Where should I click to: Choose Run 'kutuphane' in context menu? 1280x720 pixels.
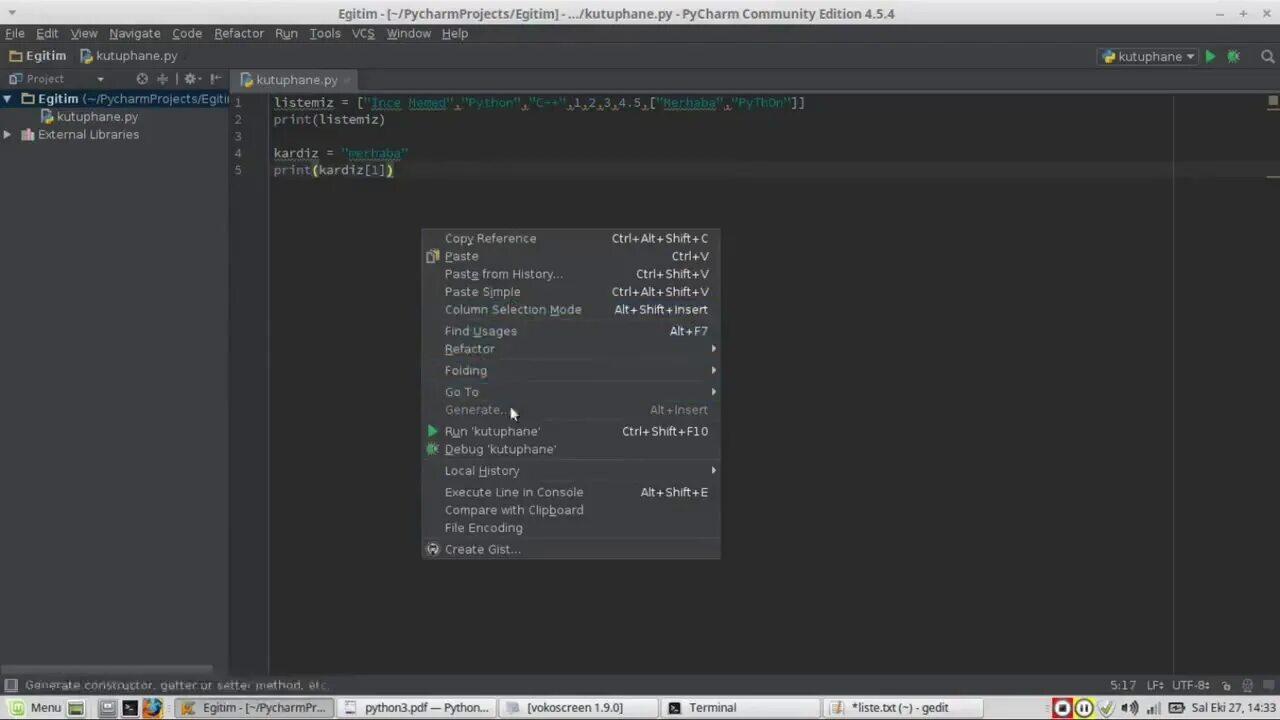[x=570, y=431]
